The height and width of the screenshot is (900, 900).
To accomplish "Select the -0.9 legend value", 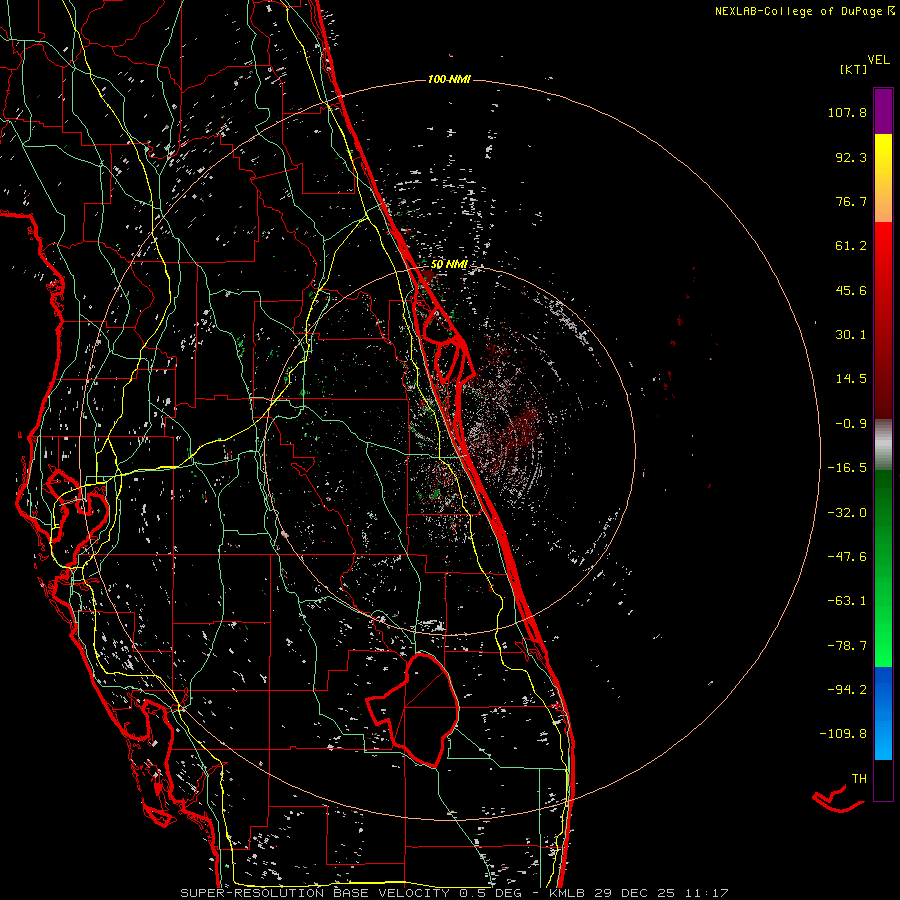I will coord(851,424).
